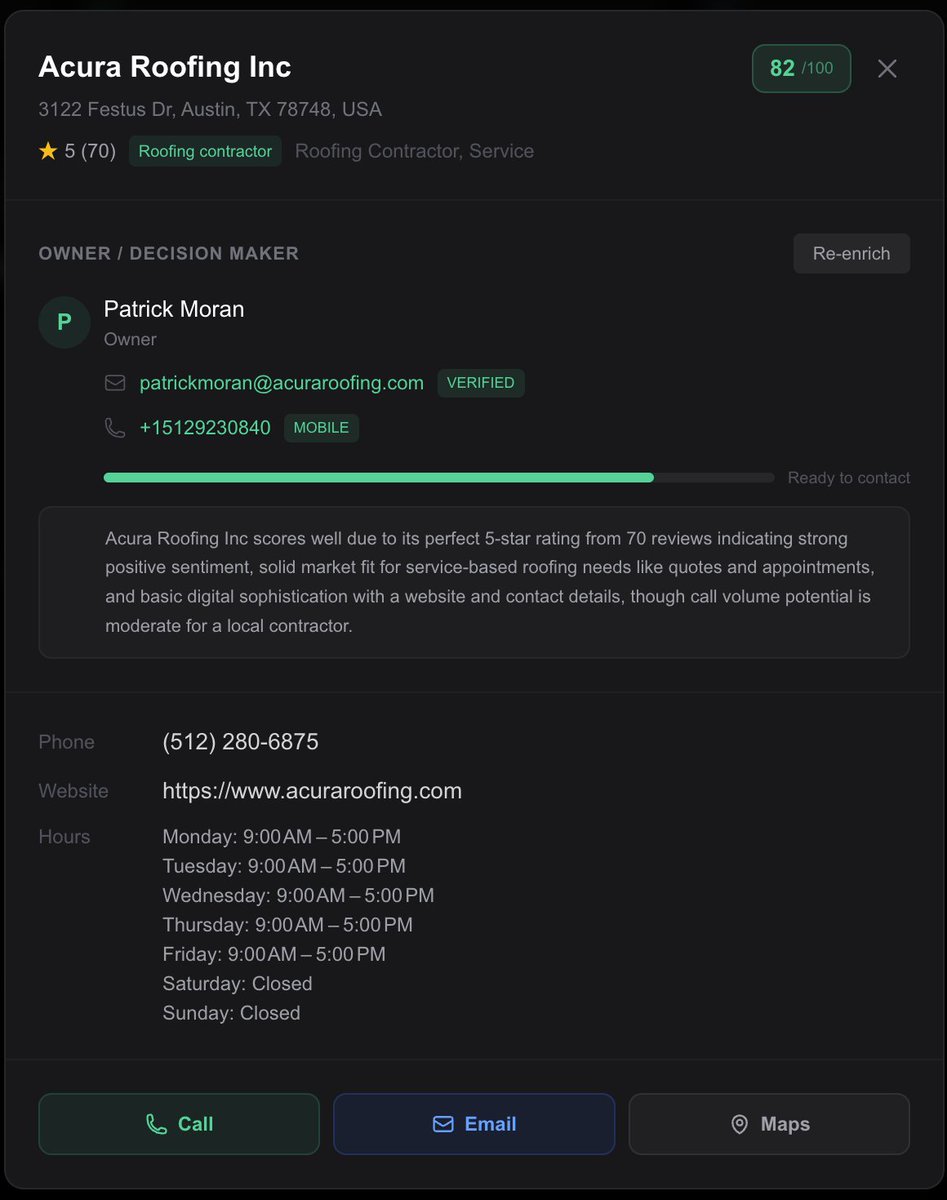Click the Thursday hours row

(x=288, y=925)
